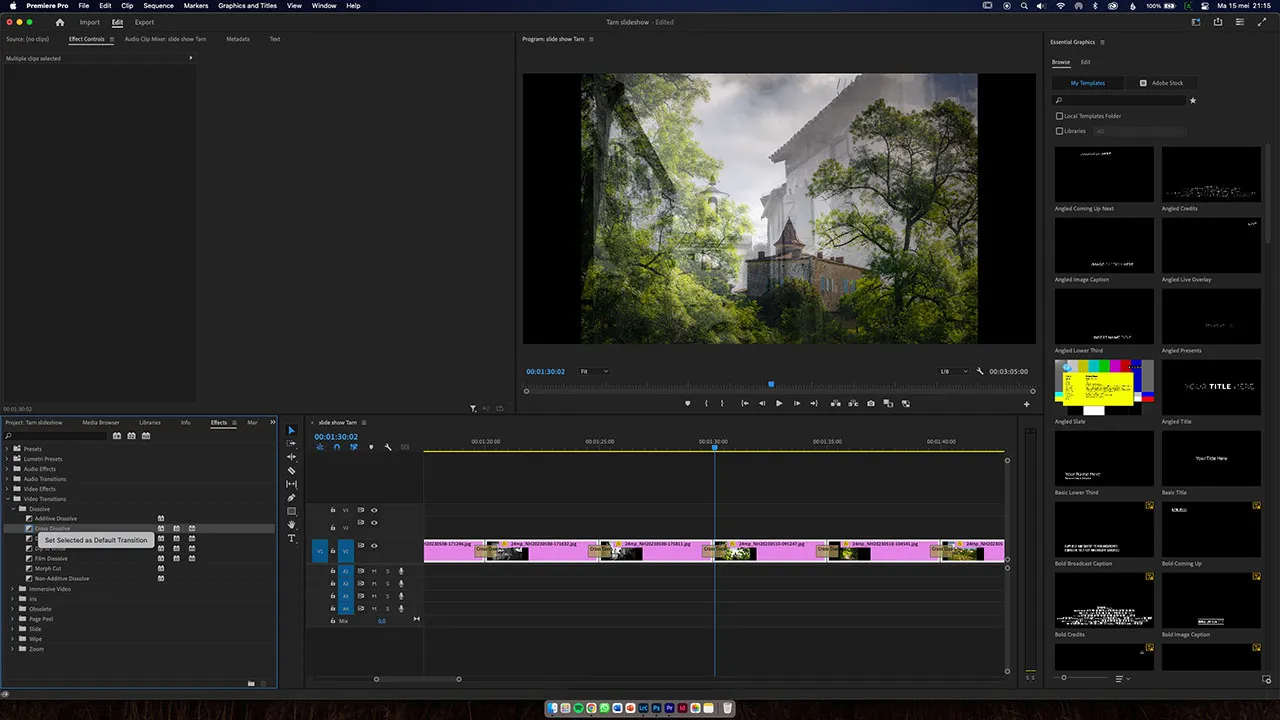Enable the Local Templates Folder checkbox
Image resolution: width=1280 pixels, height=720 pixels.
click(x=1060, y=116)
